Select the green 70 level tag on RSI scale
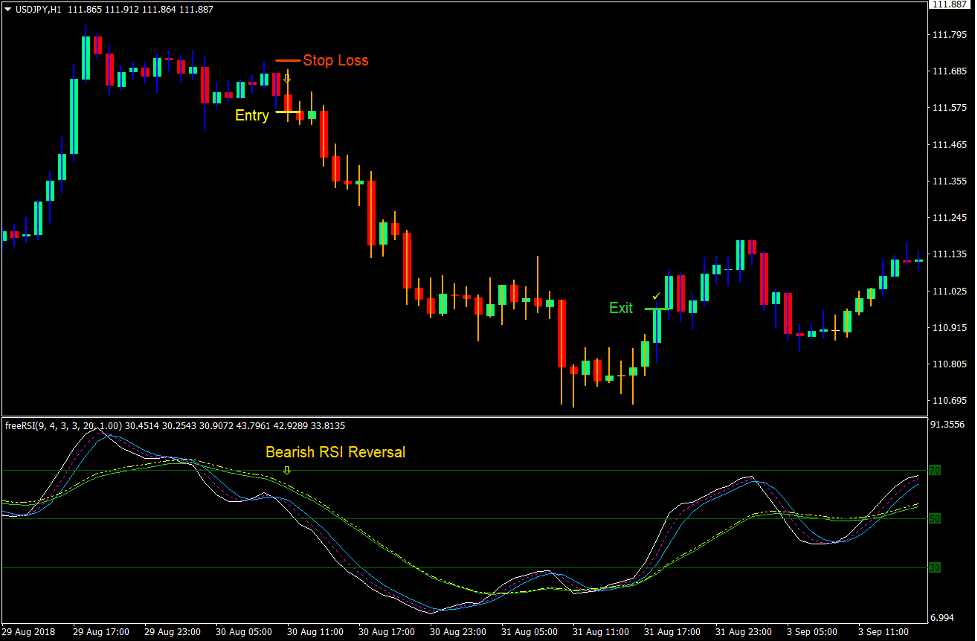 [x=936, y=470]
